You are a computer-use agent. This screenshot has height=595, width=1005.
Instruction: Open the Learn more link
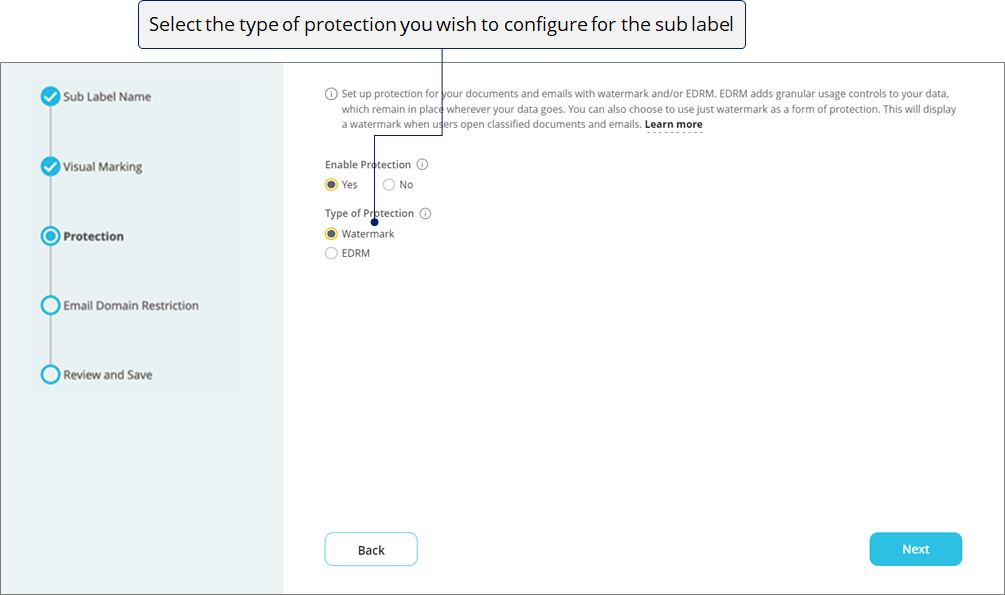pyautogui.click(x=674, y=124)
